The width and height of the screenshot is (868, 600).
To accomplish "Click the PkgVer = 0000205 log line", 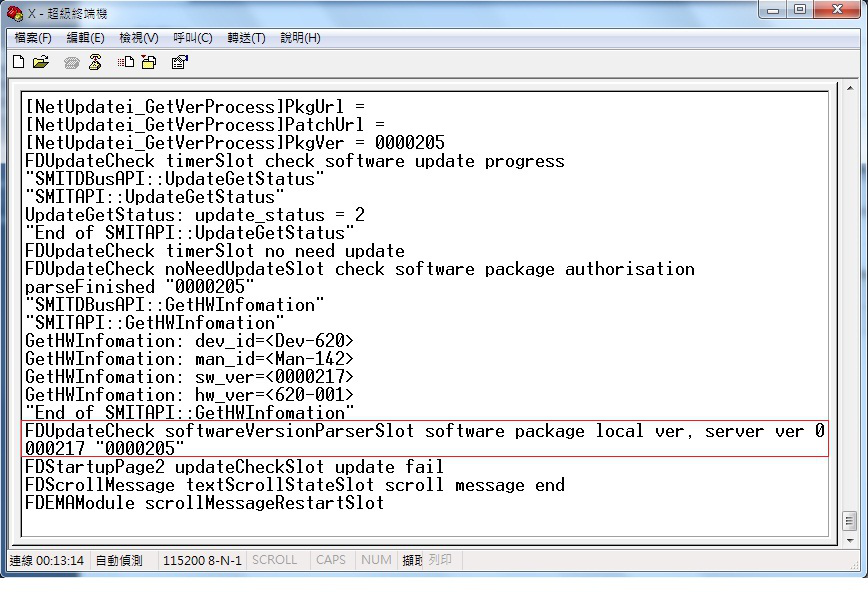I will [x=235, y=143].
